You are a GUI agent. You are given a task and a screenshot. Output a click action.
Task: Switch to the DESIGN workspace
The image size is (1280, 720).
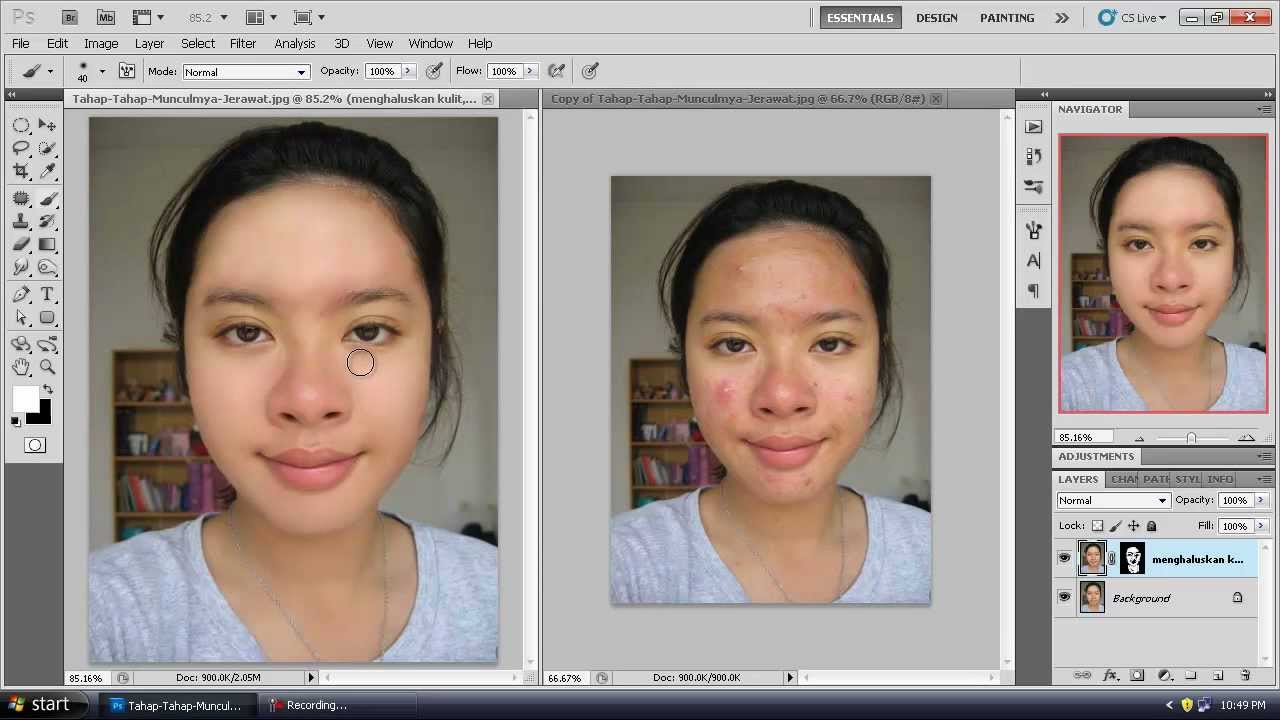pos(936,18)
